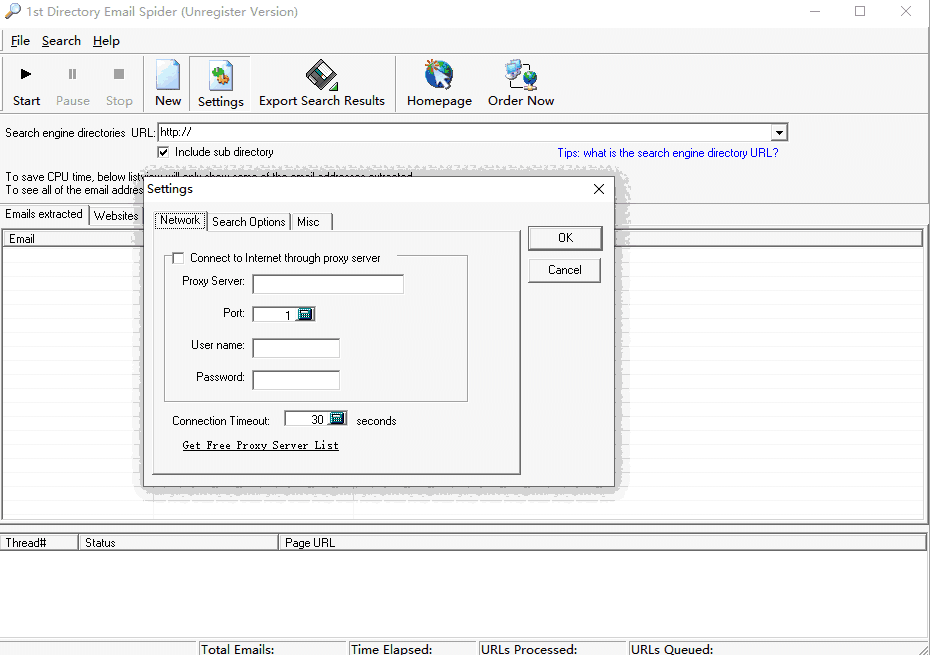Switch to the Search Options tab
Image resolution: width=930 pixels, height=655 pixels.
pos(249,222)
